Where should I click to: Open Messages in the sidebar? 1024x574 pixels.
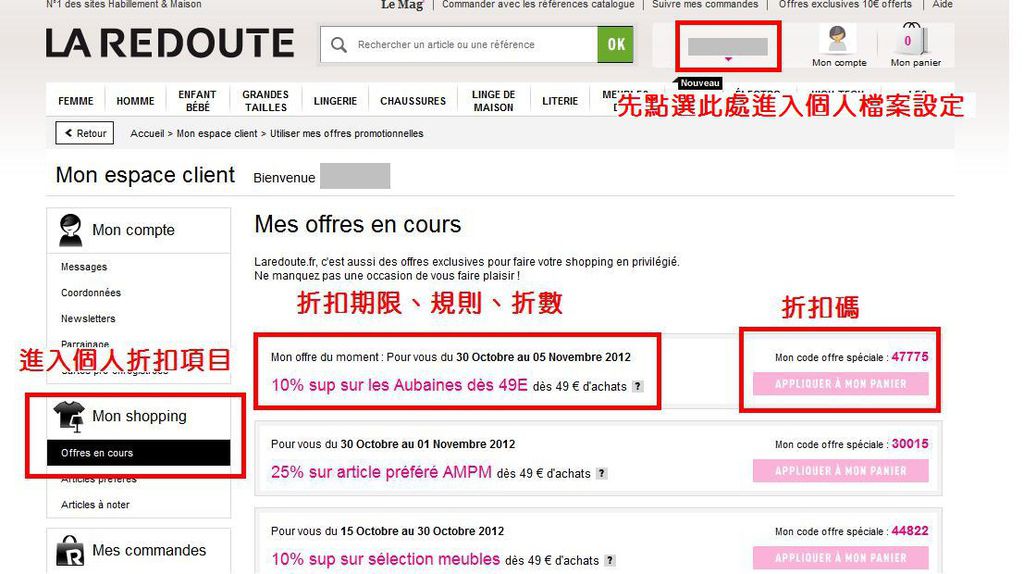tap(84, 267)
